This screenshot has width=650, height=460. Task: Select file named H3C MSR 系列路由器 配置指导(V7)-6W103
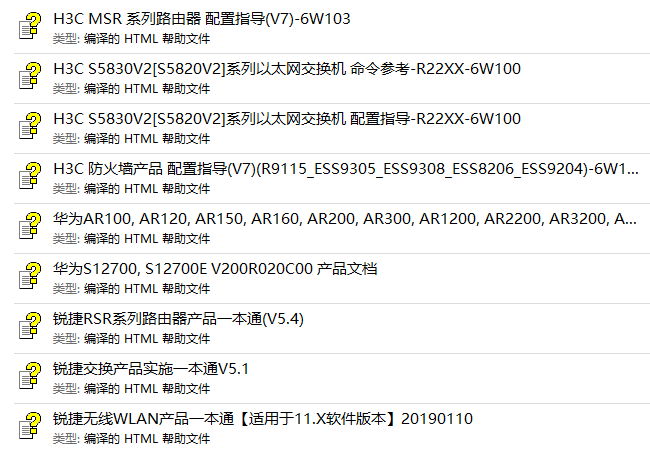pyautogui.click(x=202, y=19)
